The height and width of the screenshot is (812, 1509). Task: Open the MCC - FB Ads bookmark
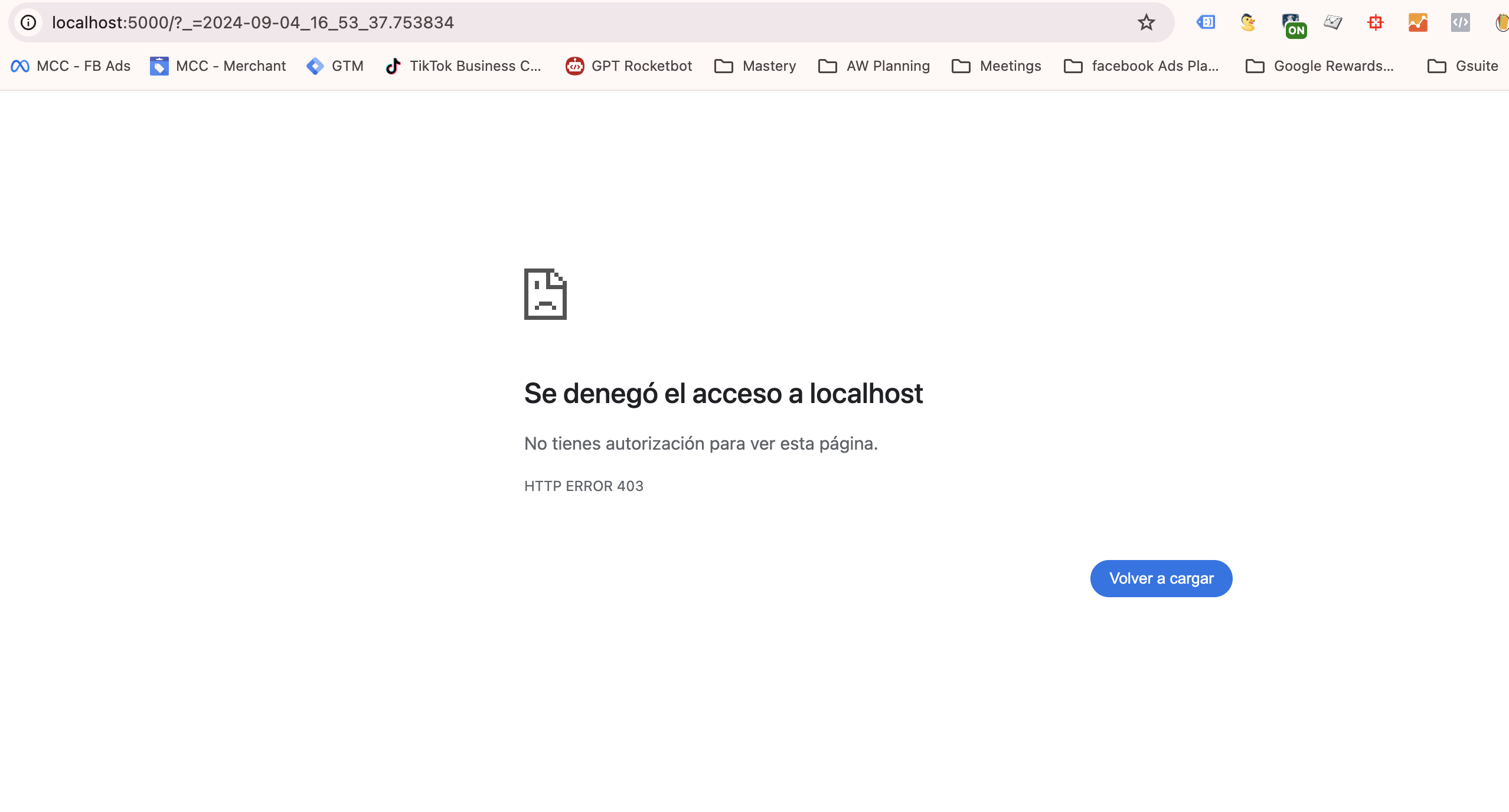tap(71, 66)
